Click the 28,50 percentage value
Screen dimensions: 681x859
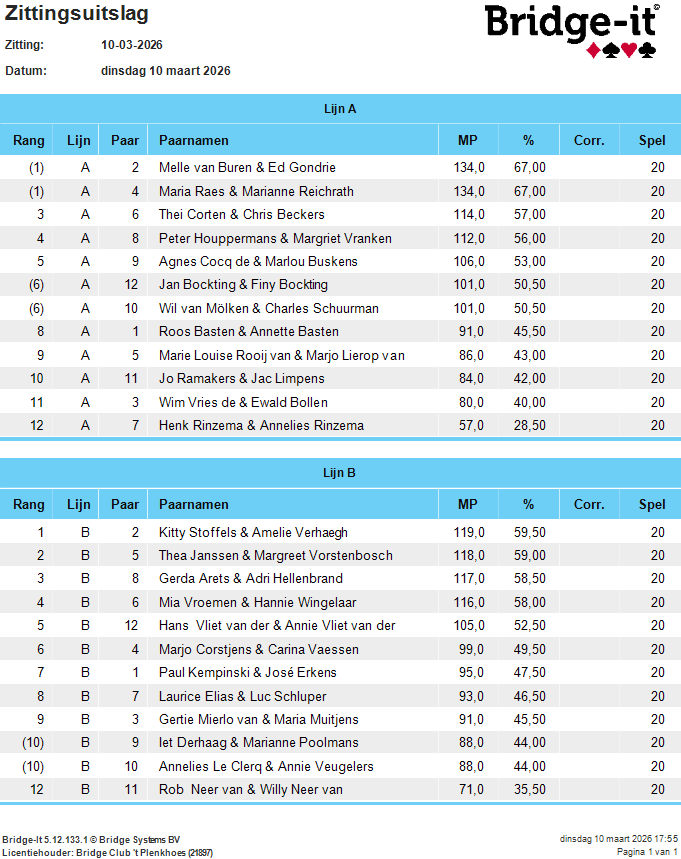(x=529, y=426)
